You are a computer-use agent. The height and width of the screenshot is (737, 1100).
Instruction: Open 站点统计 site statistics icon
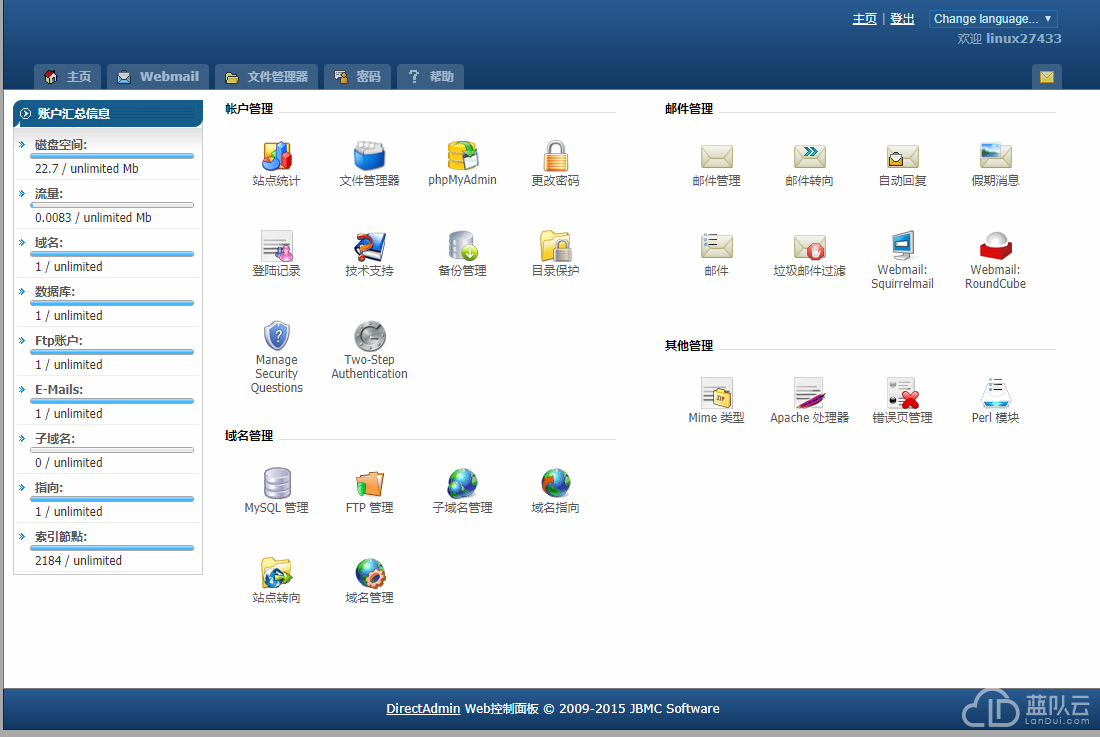click(276, 156)
